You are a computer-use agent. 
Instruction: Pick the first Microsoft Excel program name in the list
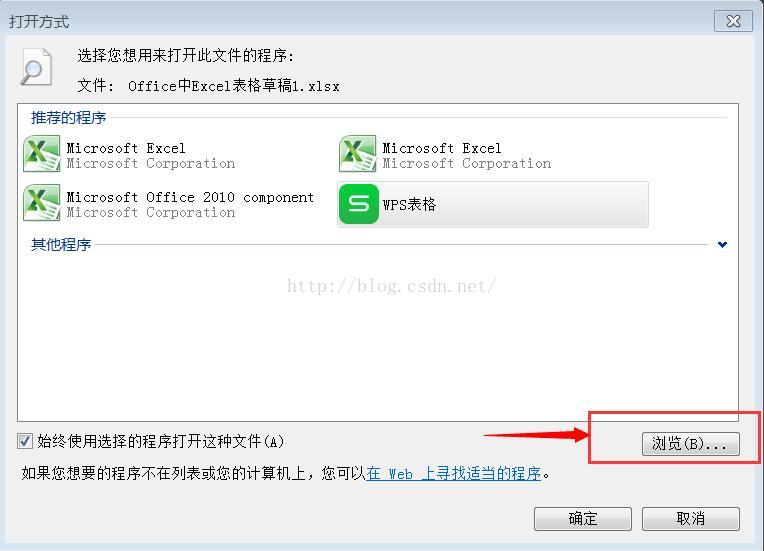(x=126, y=148)
